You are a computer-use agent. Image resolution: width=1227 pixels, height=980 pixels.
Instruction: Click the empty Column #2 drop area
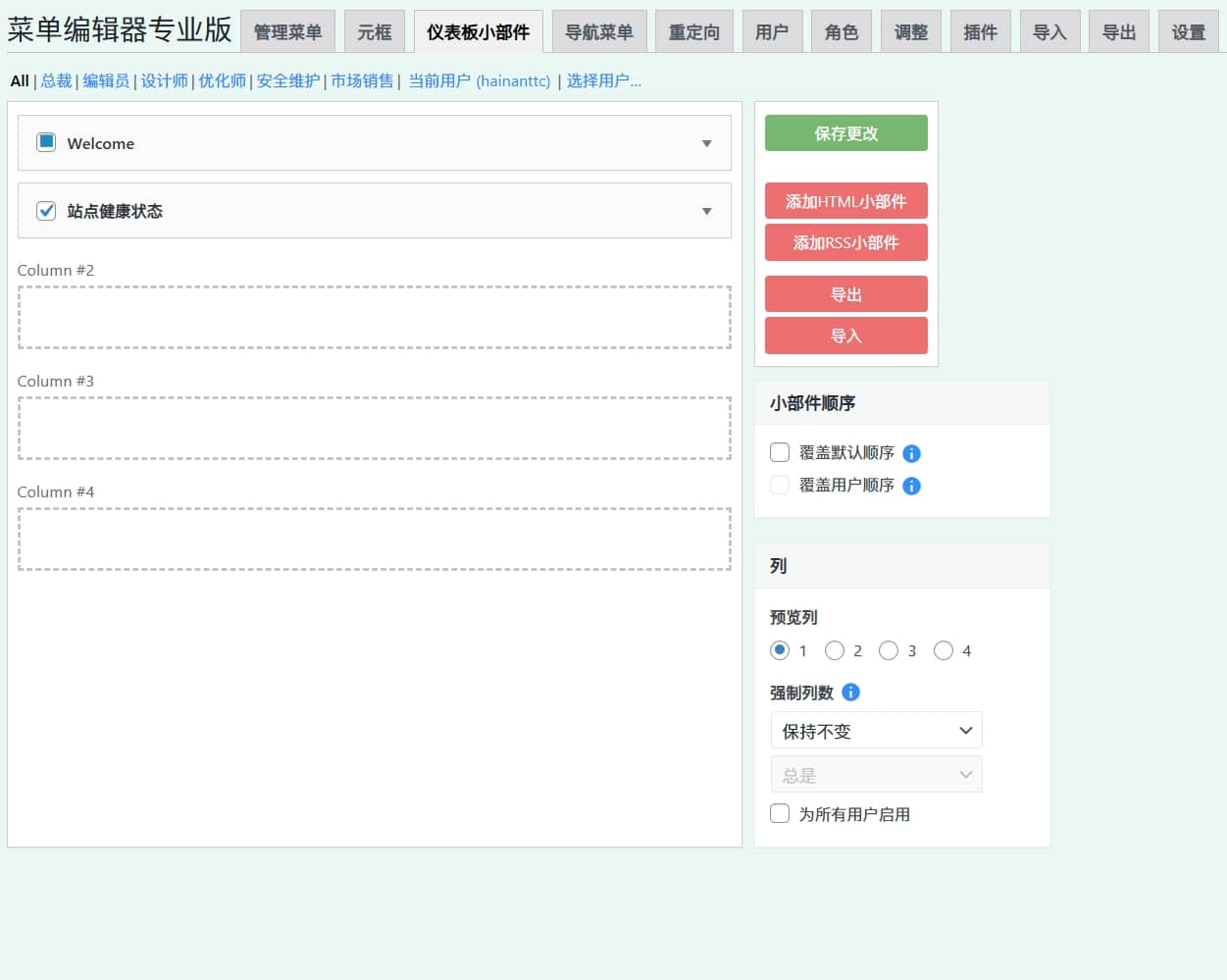click(x=374, y=317)
